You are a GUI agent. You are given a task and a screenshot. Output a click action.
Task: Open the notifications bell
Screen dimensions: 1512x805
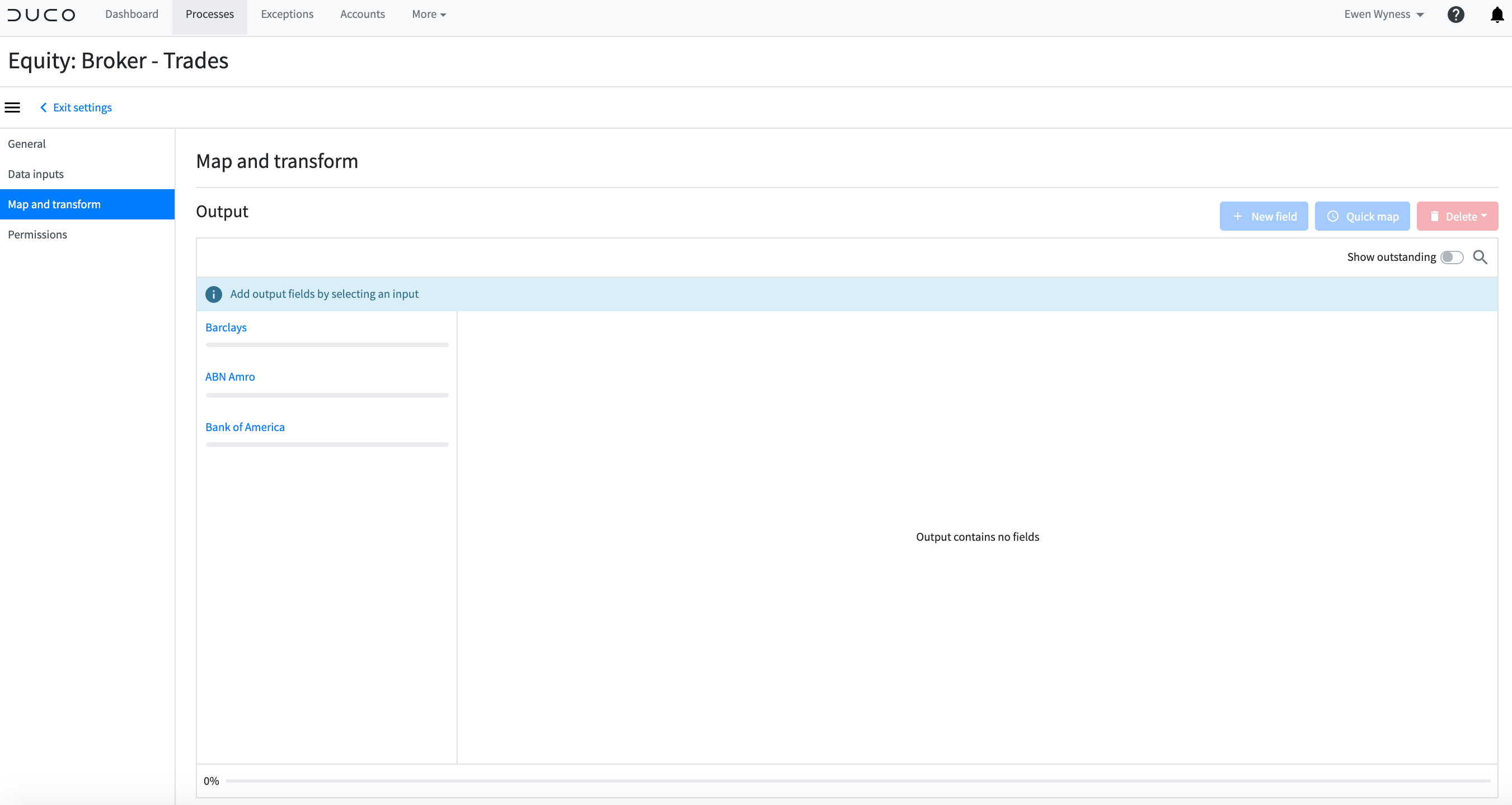(x=1496, y=15)
